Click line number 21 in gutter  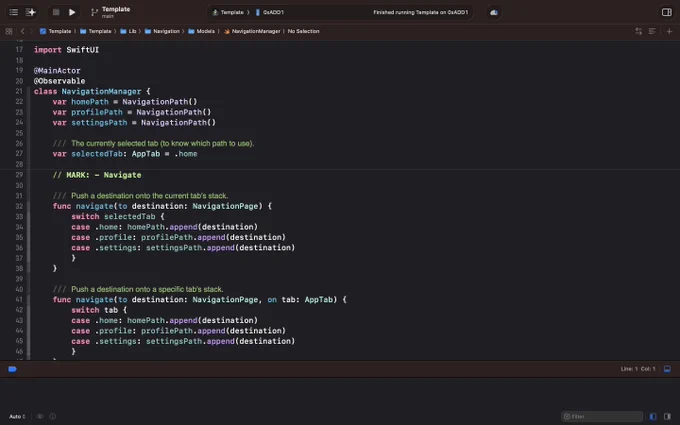pos(19,92)
